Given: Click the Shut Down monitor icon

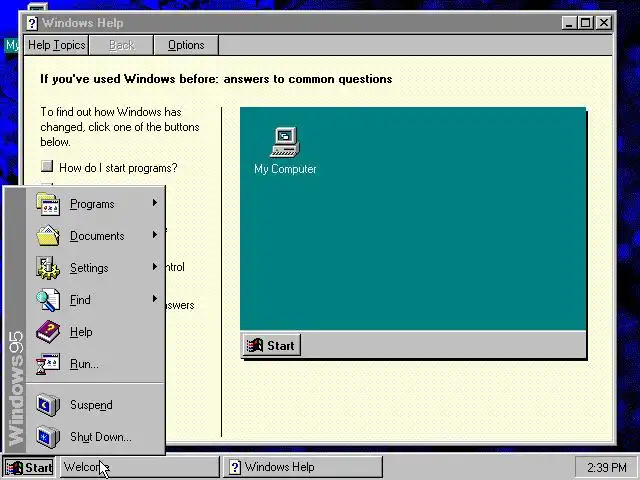Looking at the screenshot, I should [48, 437].
